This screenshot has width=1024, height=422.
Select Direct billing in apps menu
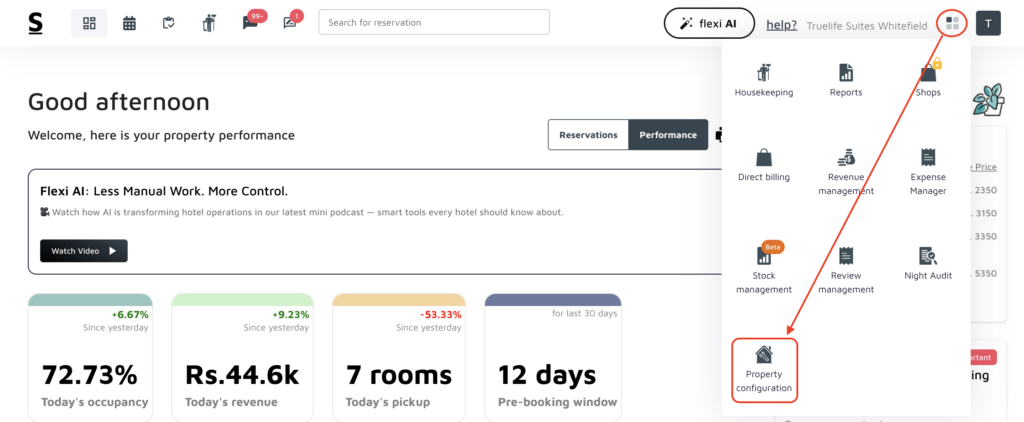(x=764, y=165)
